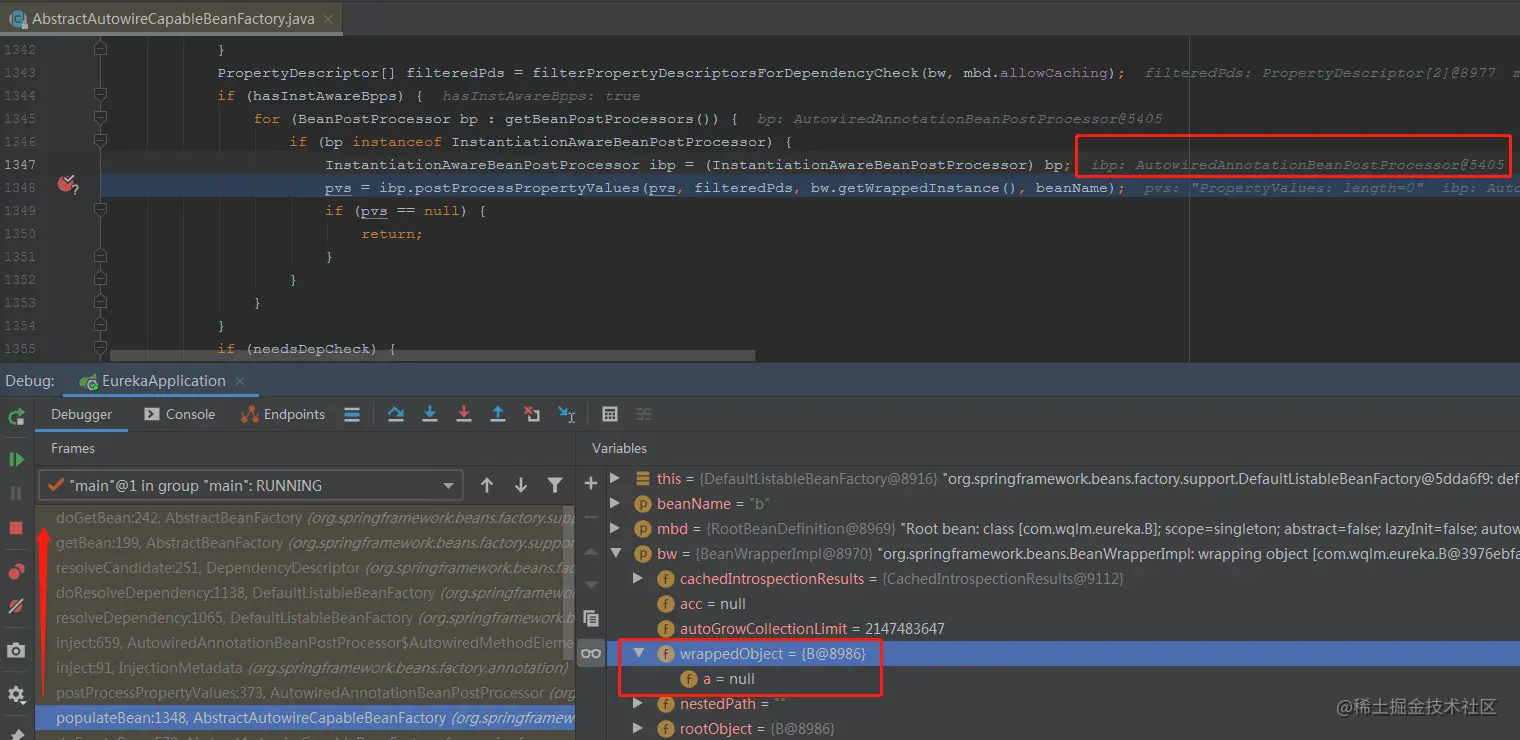Select frame resolveDependency:1065
Image resolution: width=1520 pixels, height=740 pixels.
[x=305, y=618]
